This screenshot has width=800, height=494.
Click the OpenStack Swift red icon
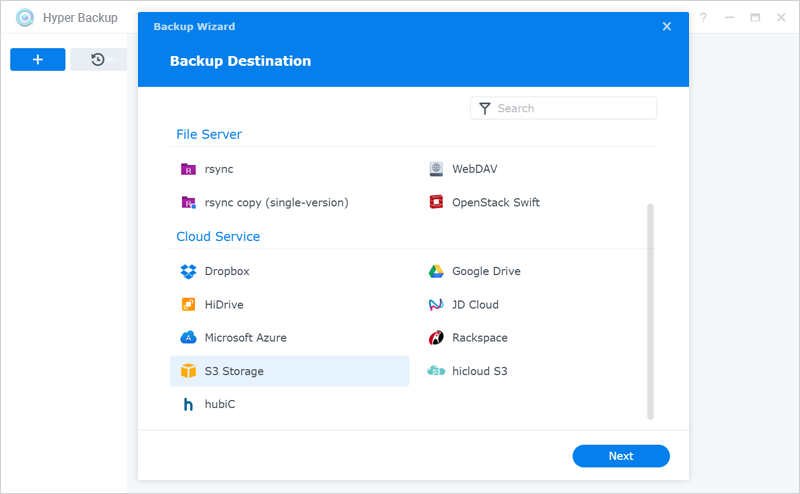(x=436, y=202)
